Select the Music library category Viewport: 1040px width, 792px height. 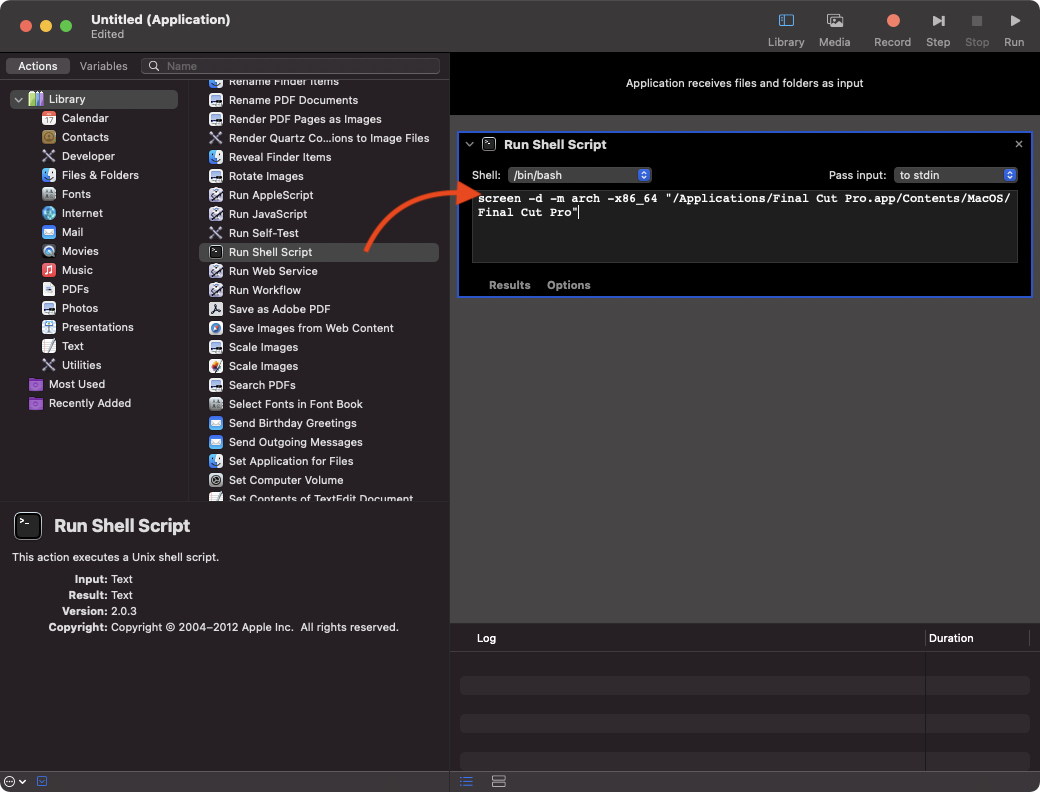pos(77,270)
